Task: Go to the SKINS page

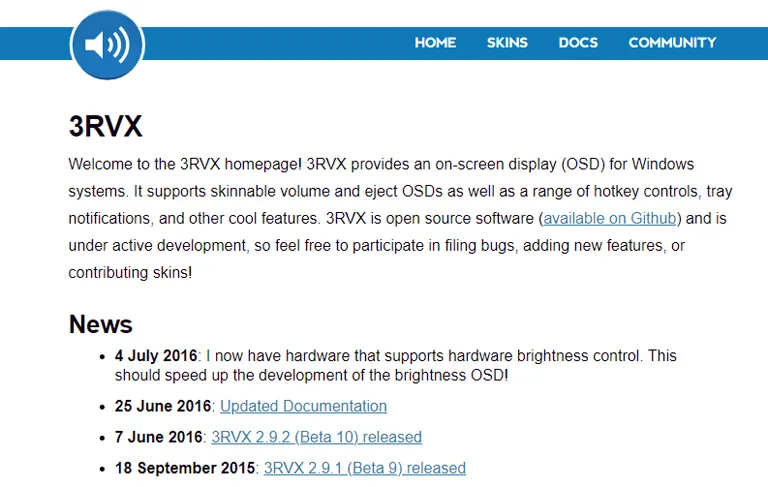Action: (507, 43)
